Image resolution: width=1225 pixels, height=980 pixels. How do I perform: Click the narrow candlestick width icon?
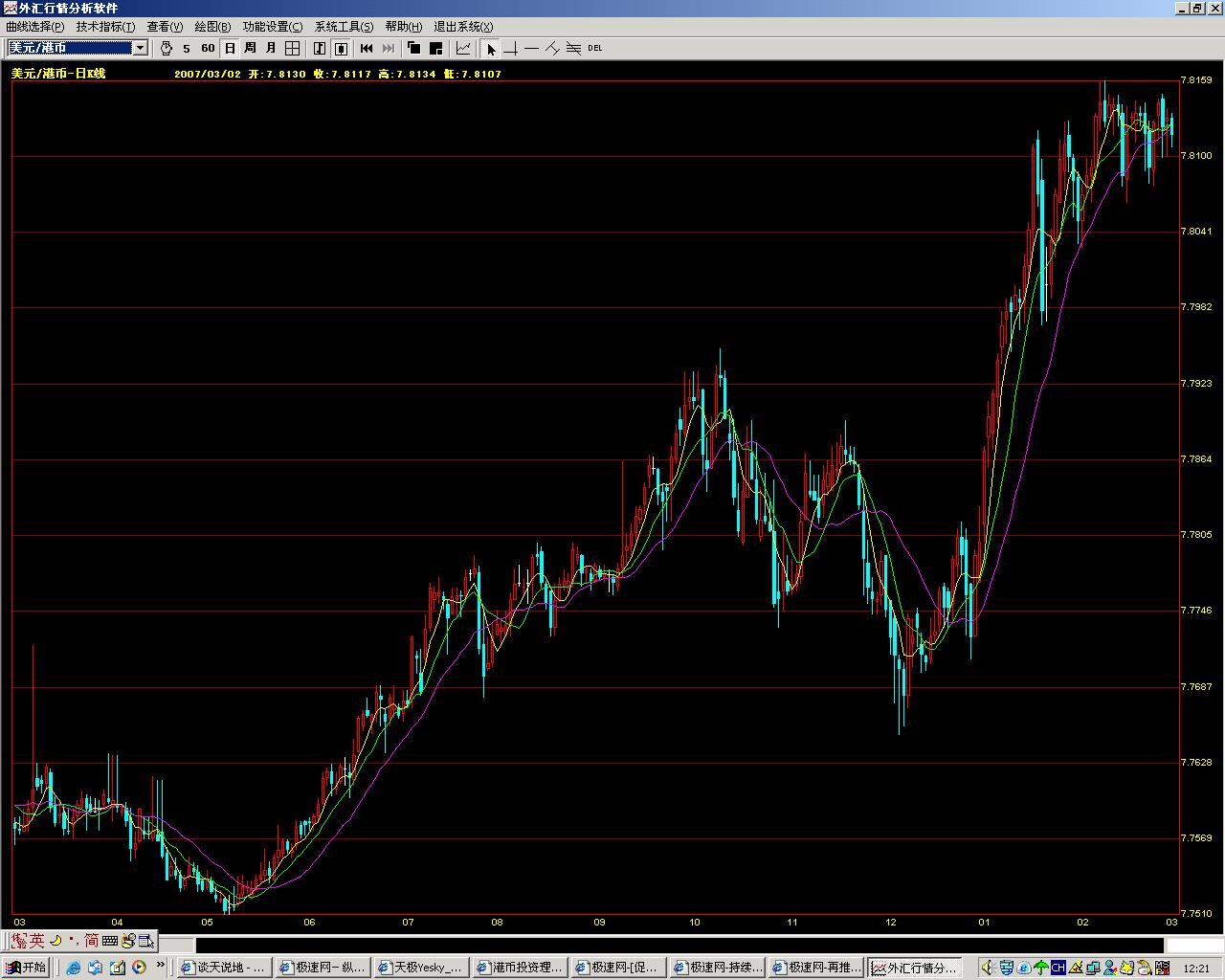320,48
